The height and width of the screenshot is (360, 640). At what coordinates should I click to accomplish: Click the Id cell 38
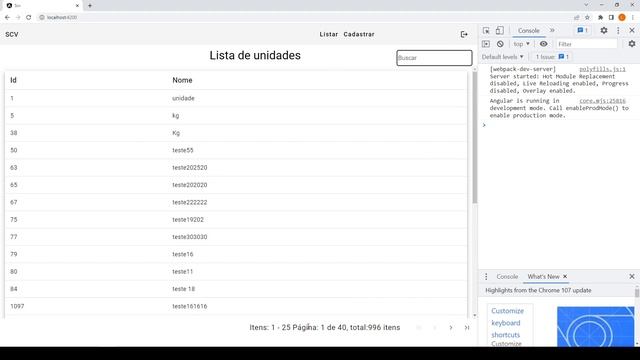click(x=14, y=133)
